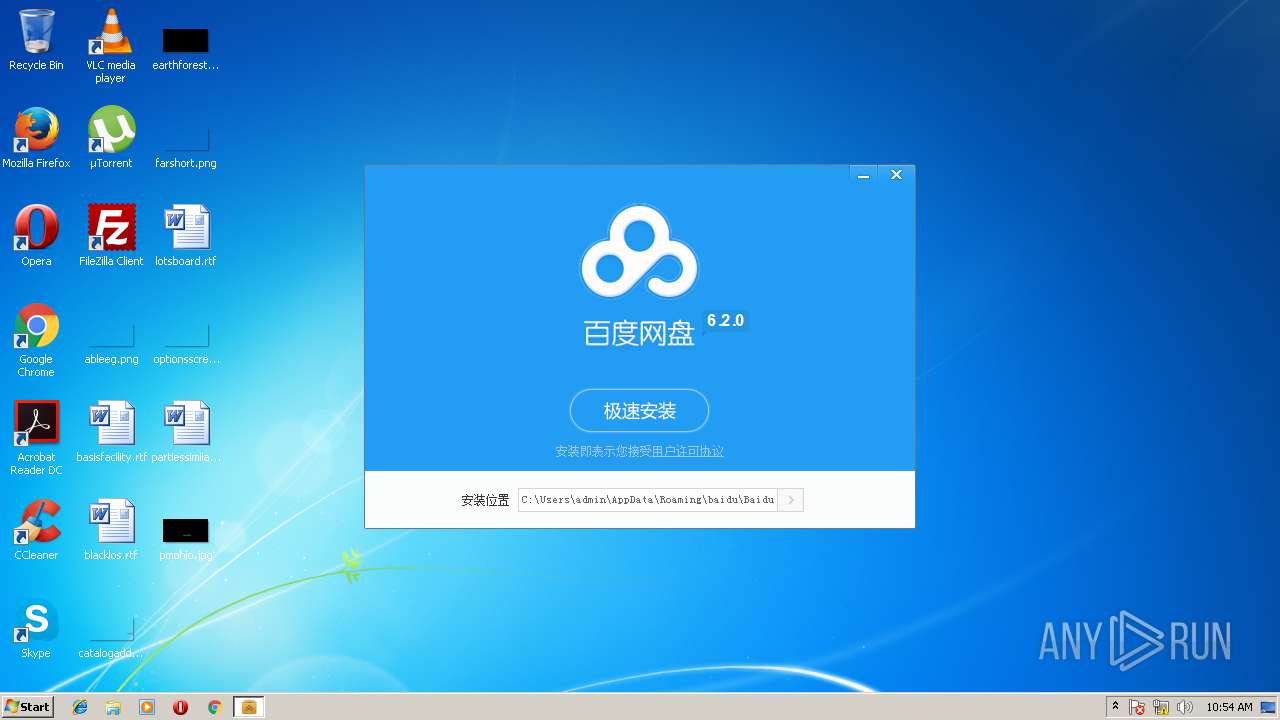Image resolution: width=1280 pixels, height=720 pixels.
Task: Open the 用户许可协议 license agreement link
Action: point(688,452)
